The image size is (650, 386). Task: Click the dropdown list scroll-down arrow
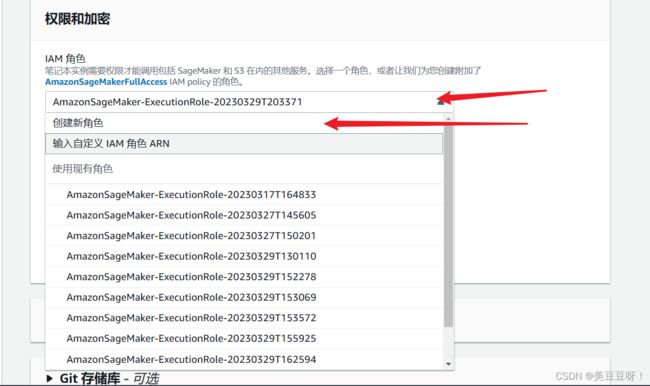(x=448, y=364)
